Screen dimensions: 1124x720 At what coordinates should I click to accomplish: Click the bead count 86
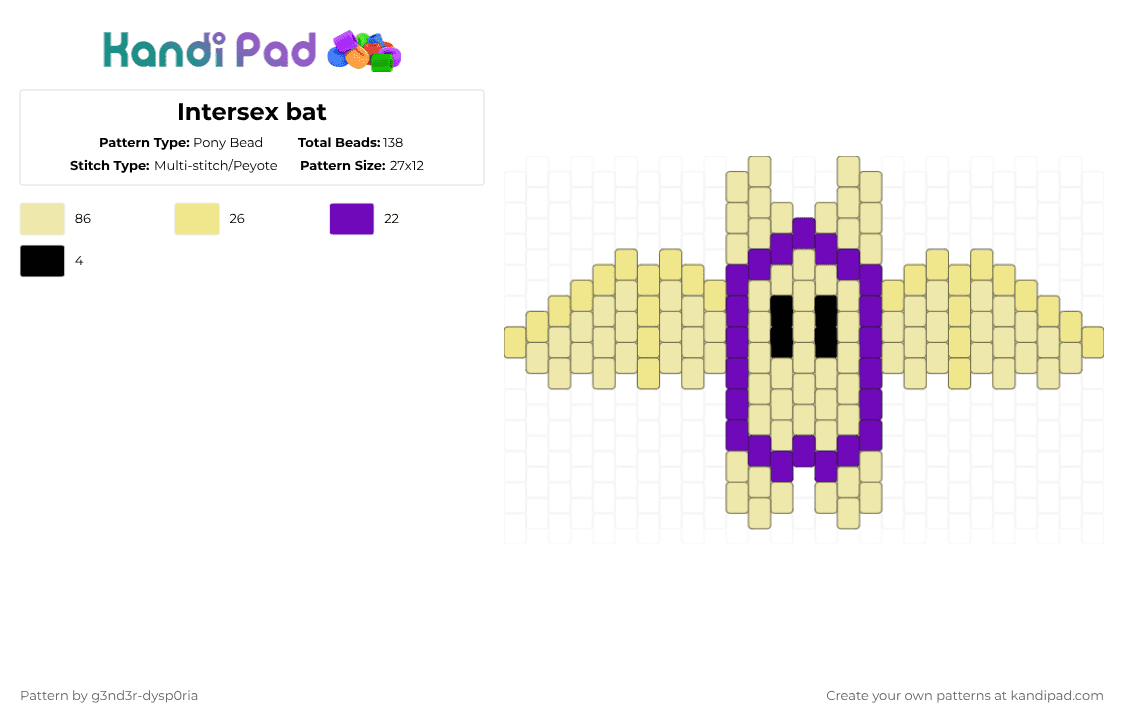[83, 219]
